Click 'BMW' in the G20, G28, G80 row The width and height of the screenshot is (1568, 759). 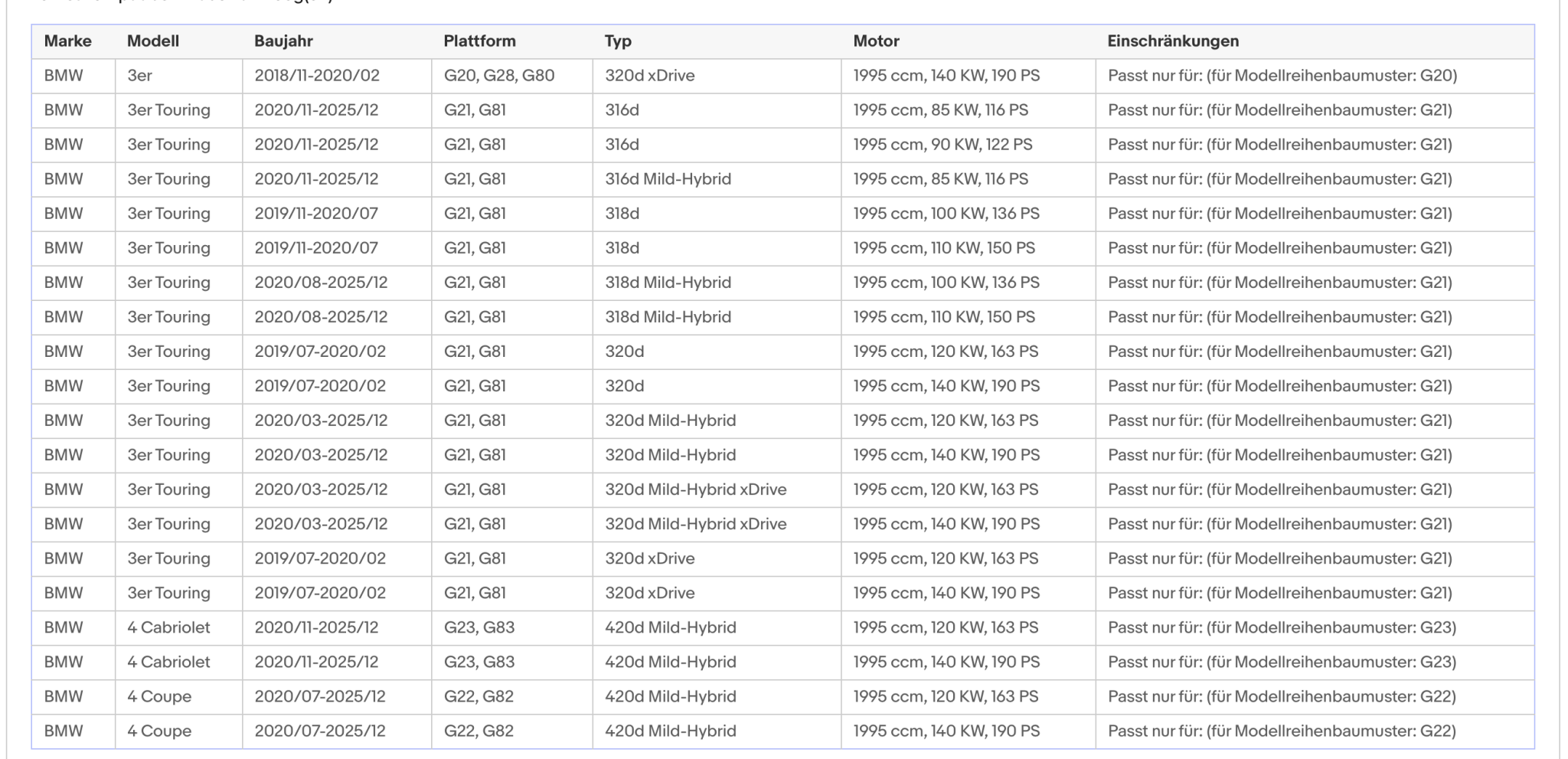(x=64, y=76)
